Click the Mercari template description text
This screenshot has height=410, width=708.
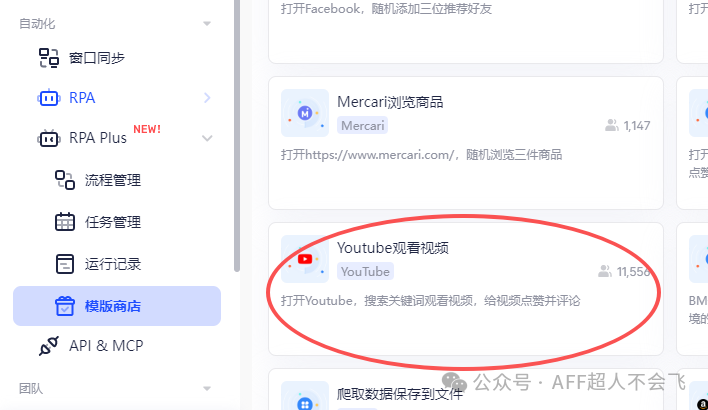tap(421, 155)
